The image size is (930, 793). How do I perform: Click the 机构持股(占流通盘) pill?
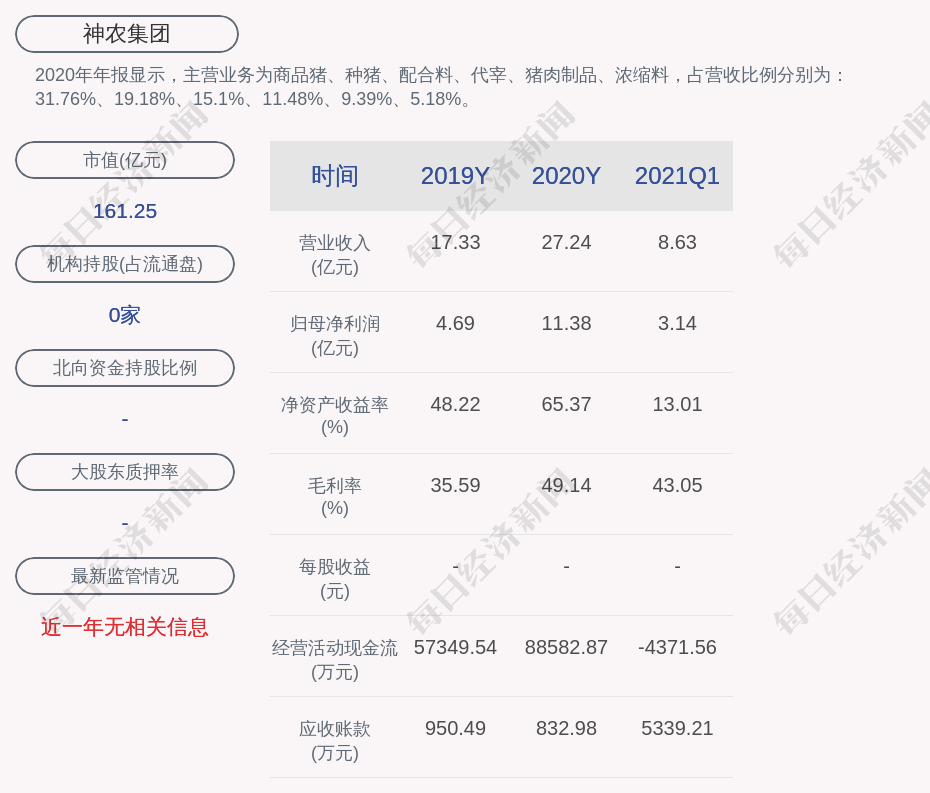pyautogui.click(x=125, y=264)
